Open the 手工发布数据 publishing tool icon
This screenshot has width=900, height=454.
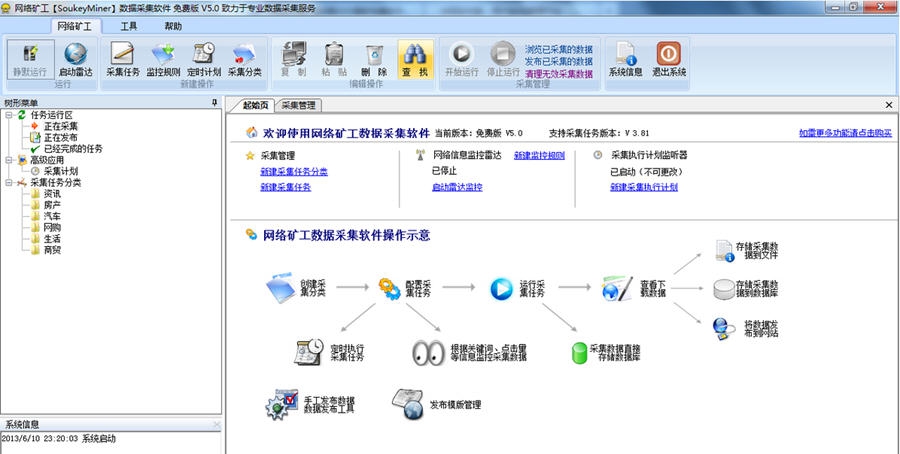pos(282,405)
